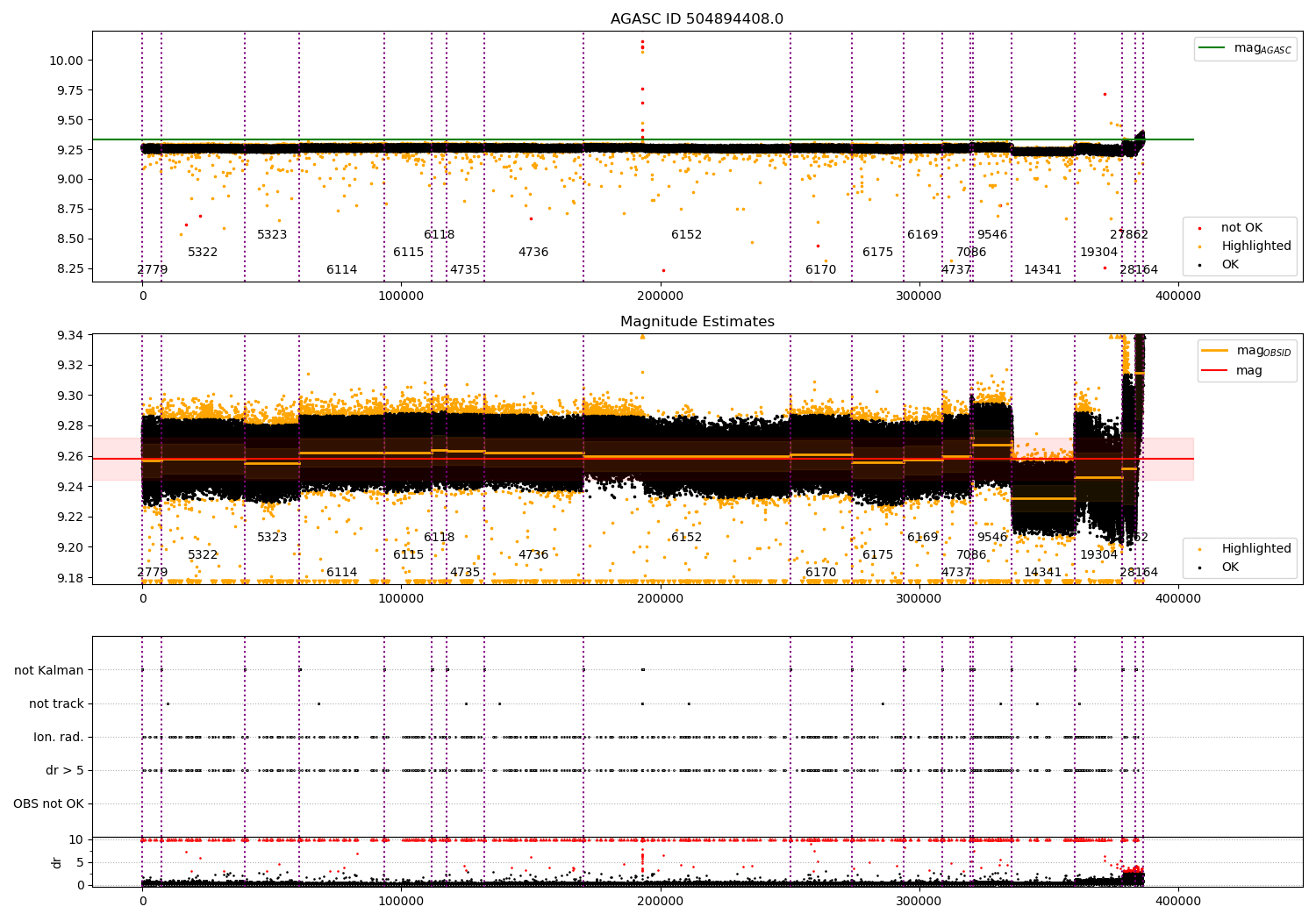Click OBSID label 6175 in top plot

tap(877, 253)
